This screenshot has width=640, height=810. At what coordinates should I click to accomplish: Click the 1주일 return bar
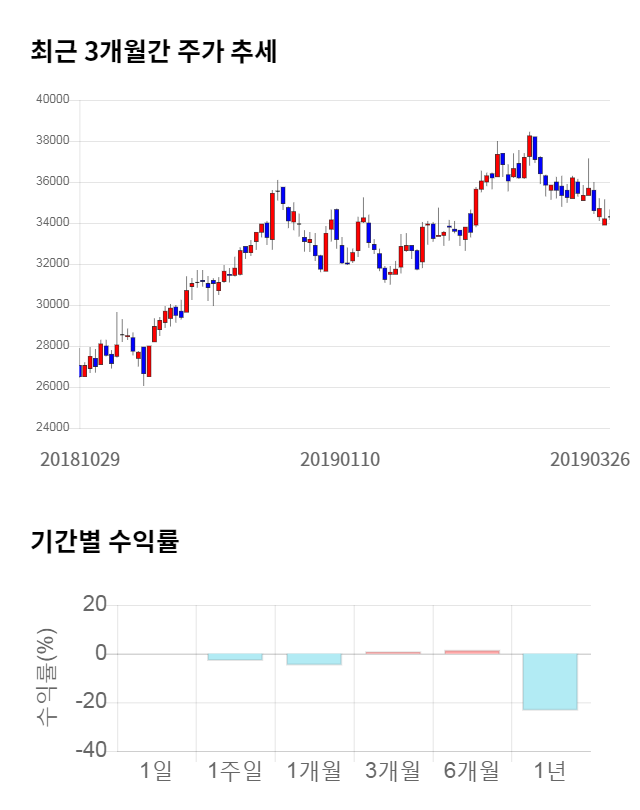tap(235, 657)
